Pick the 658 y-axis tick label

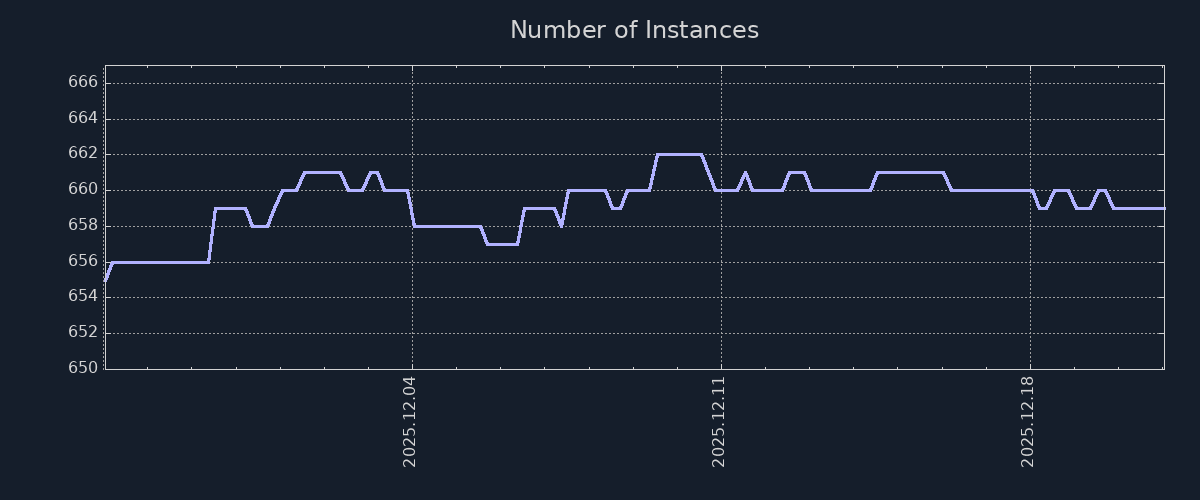(x=83, y=225)
